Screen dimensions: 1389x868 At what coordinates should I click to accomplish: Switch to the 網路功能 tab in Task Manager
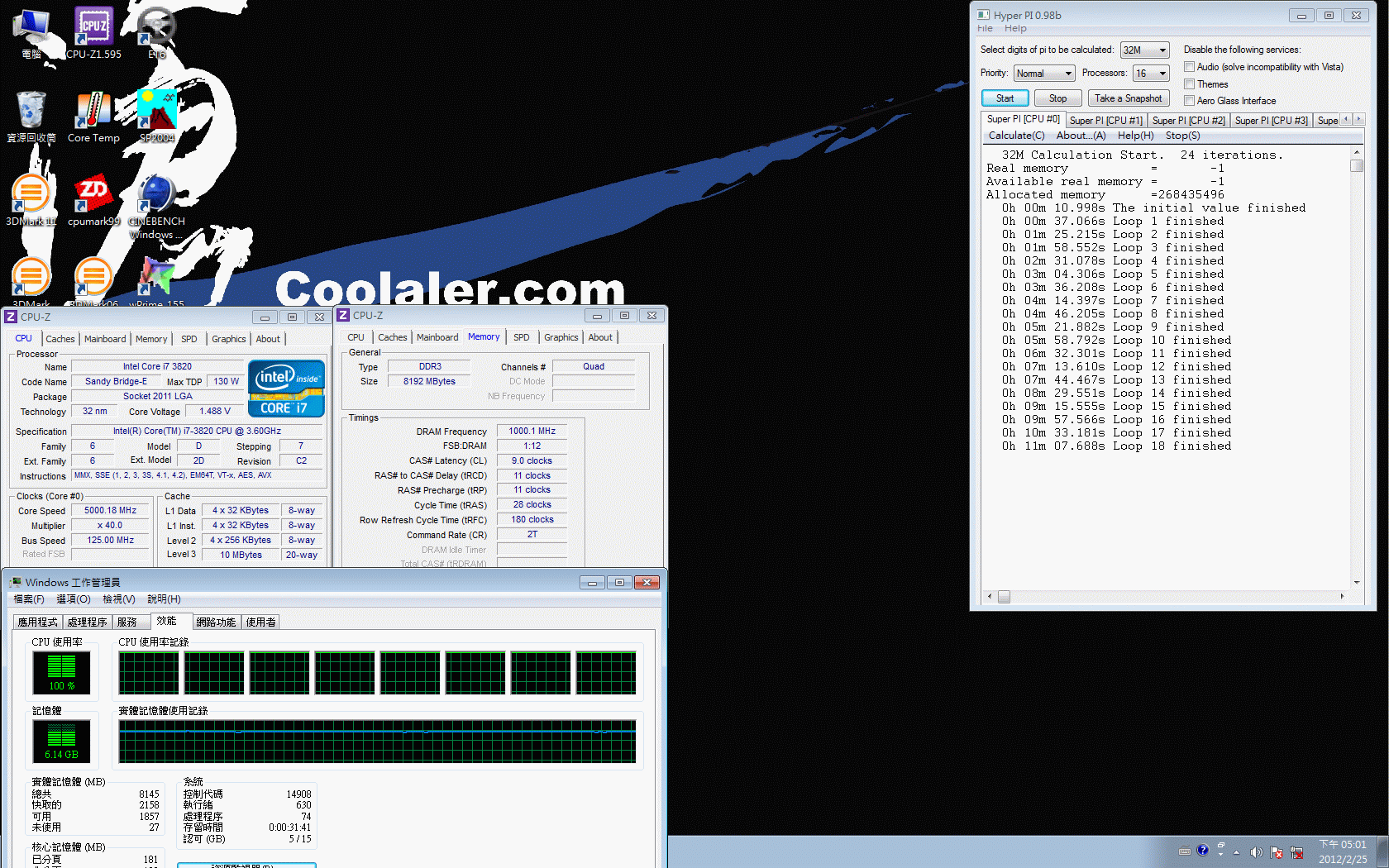pos(216,622)
